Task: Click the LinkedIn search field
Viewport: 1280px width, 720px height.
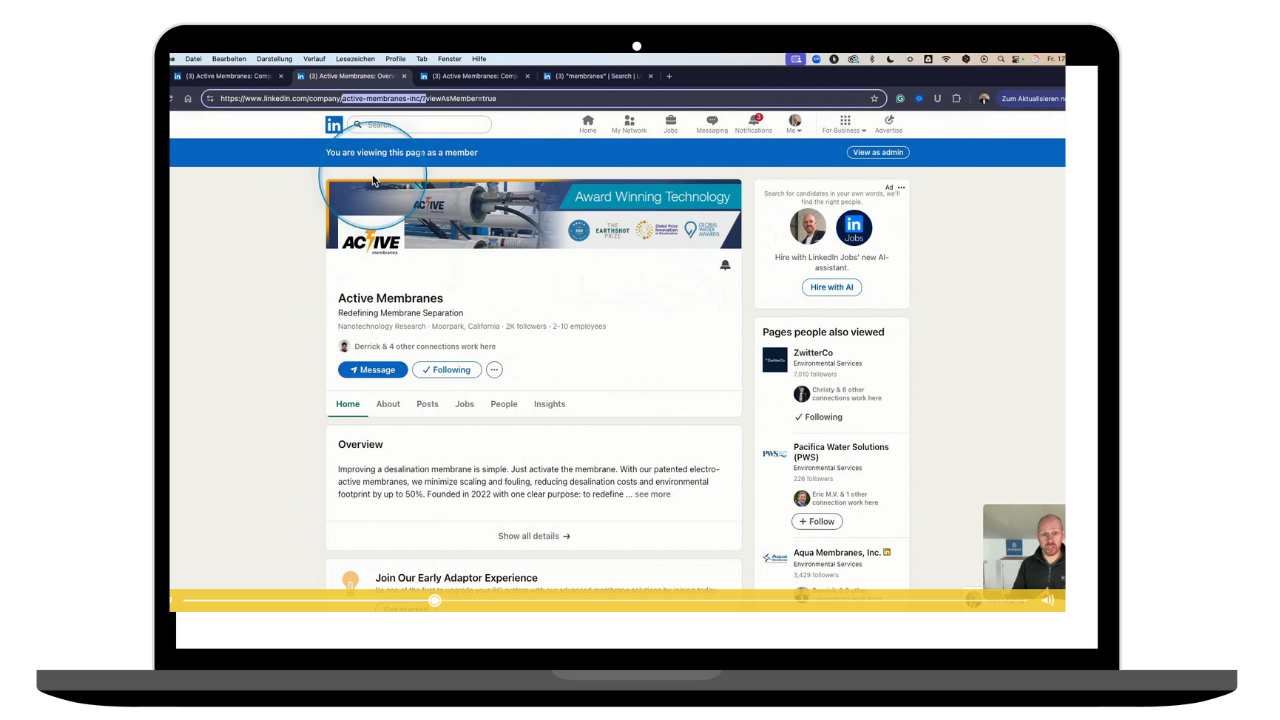Action: click(x=419, y=125)
